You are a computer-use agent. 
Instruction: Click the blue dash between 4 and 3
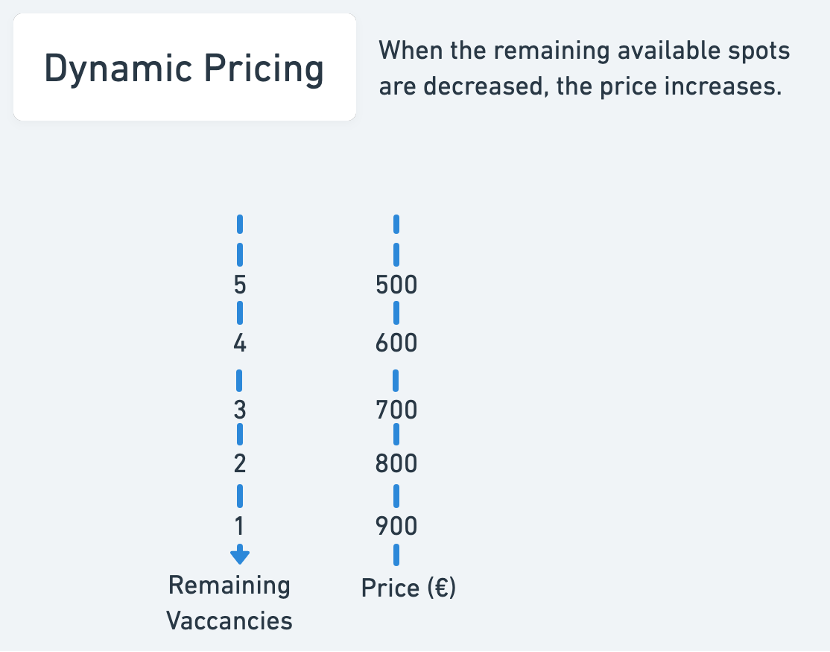(240, 380)
